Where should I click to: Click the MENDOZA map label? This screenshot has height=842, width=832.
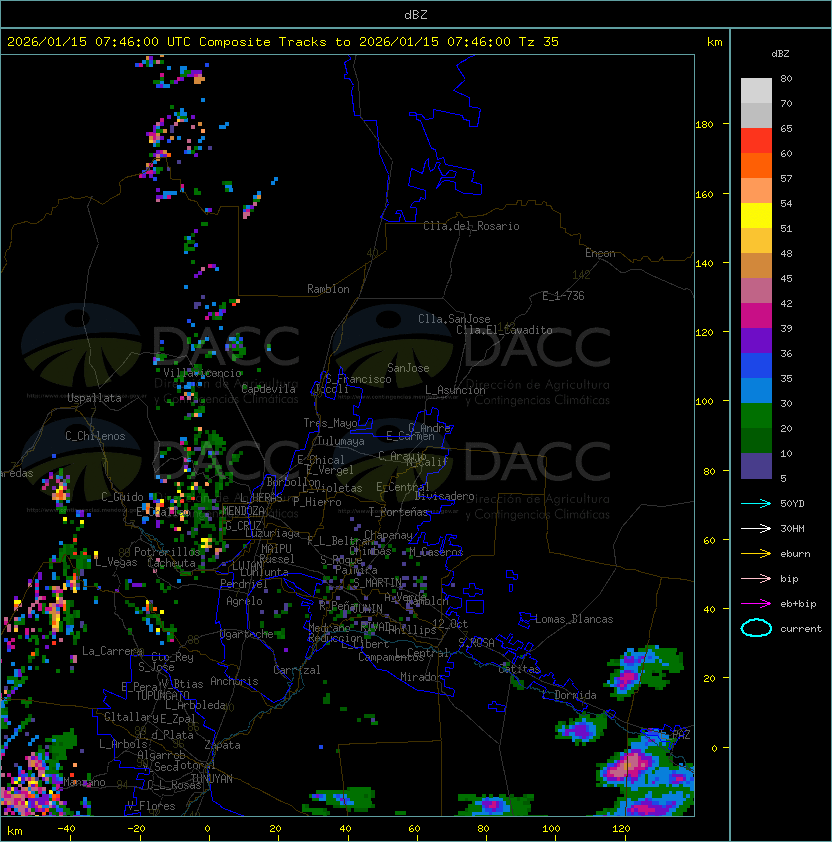click(243, 510)
